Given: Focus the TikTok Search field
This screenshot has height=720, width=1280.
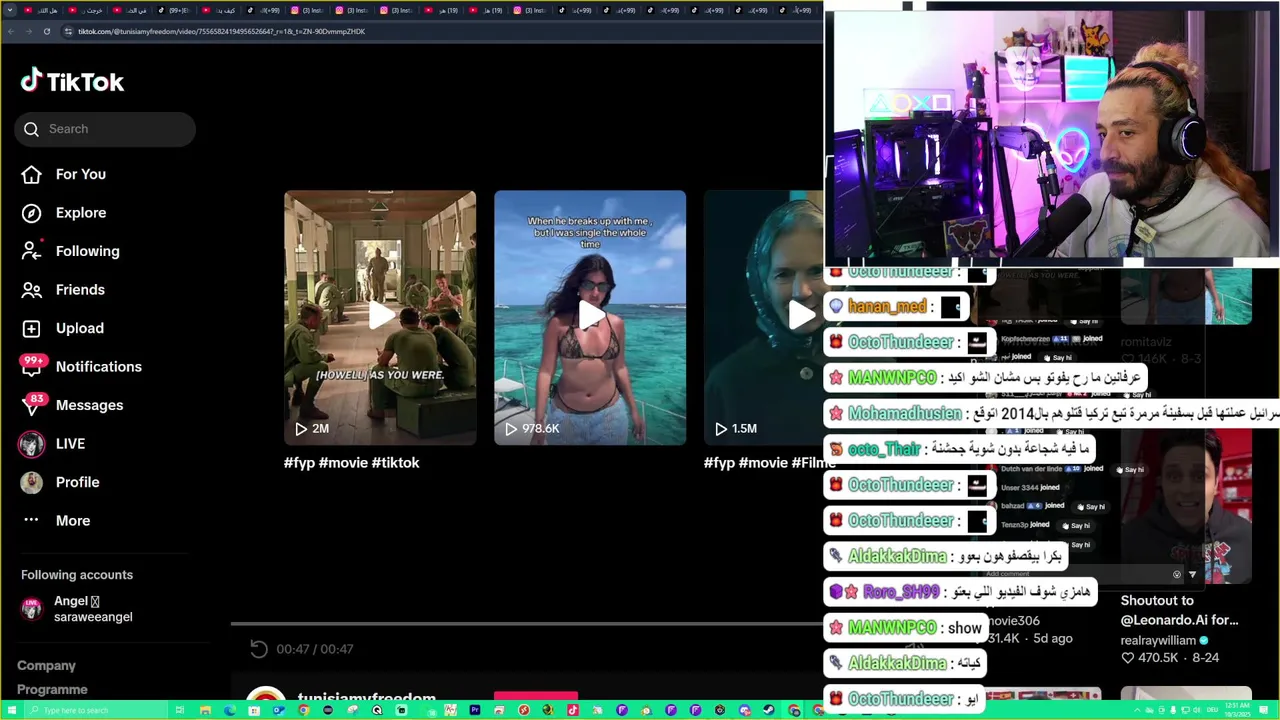Looking at the screenshot, I should (105, 129).
